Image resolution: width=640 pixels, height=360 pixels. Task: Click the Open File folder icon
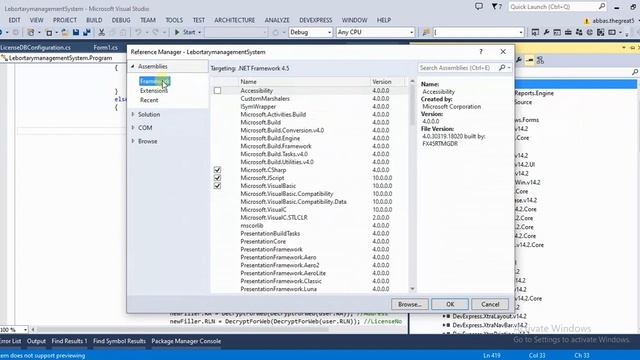(64, 32)
